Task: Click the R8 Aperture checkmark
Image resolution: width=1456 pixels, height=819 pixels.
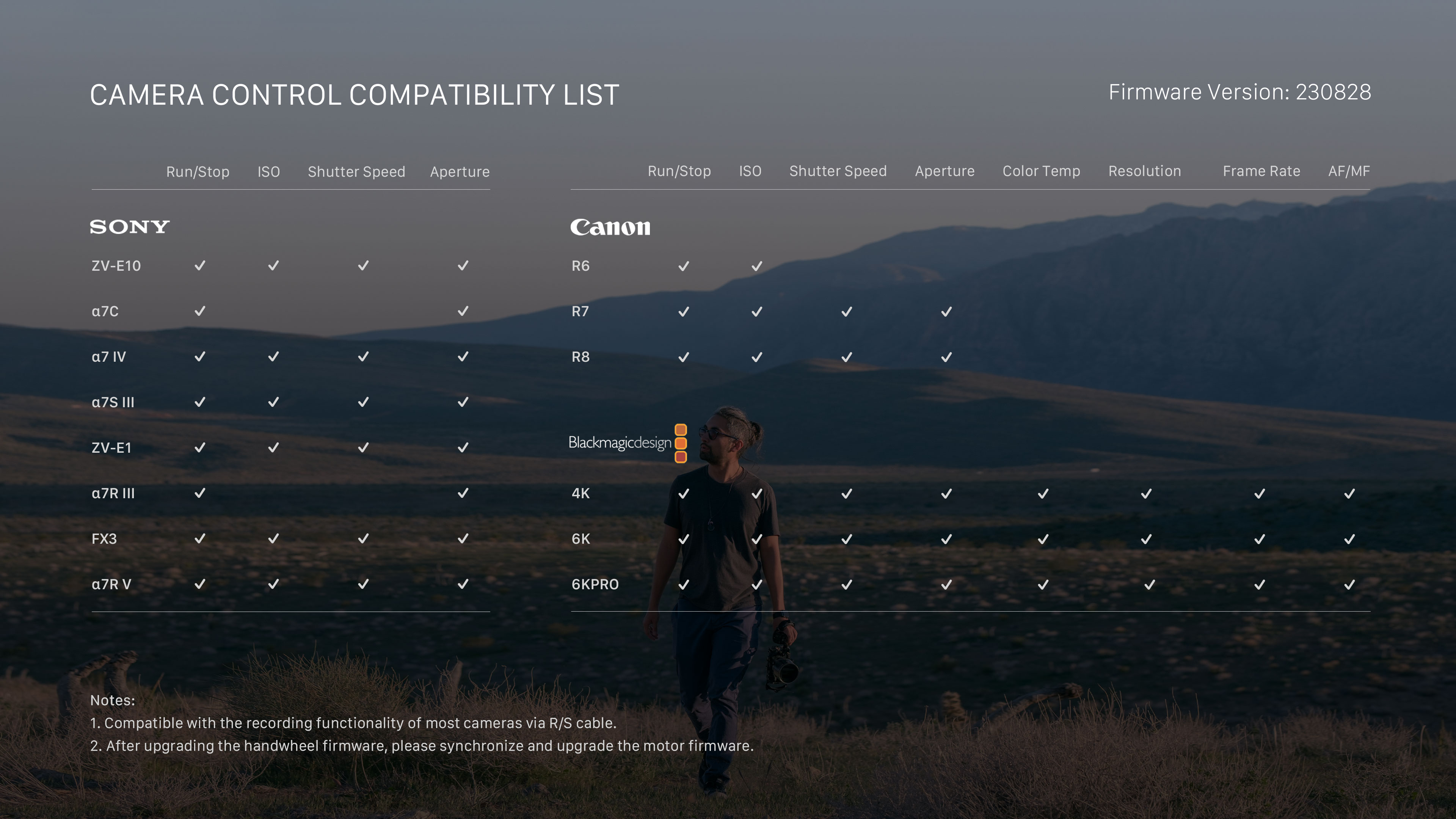Action: click(x=946, y=357)
